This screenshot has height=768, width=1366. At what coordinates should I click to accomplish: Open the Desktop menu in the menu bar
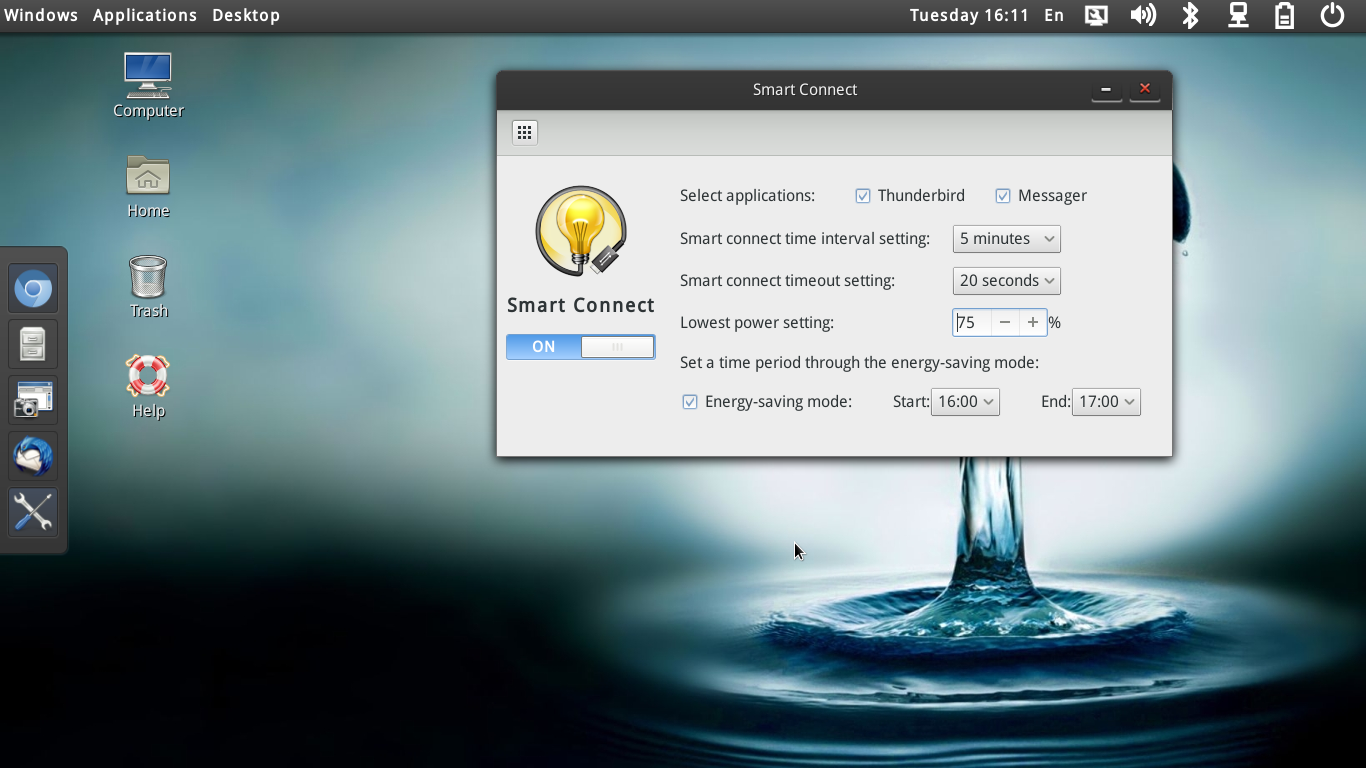pos(245,15)
